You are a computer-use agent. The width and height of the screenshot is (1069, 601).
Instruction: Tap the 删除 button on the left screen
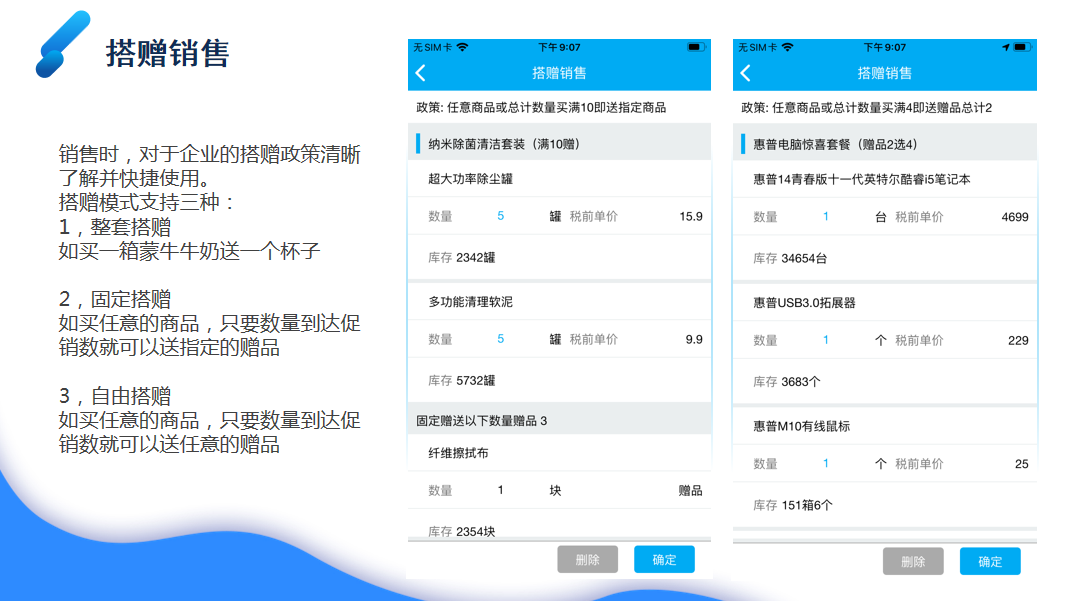(587, 560)
